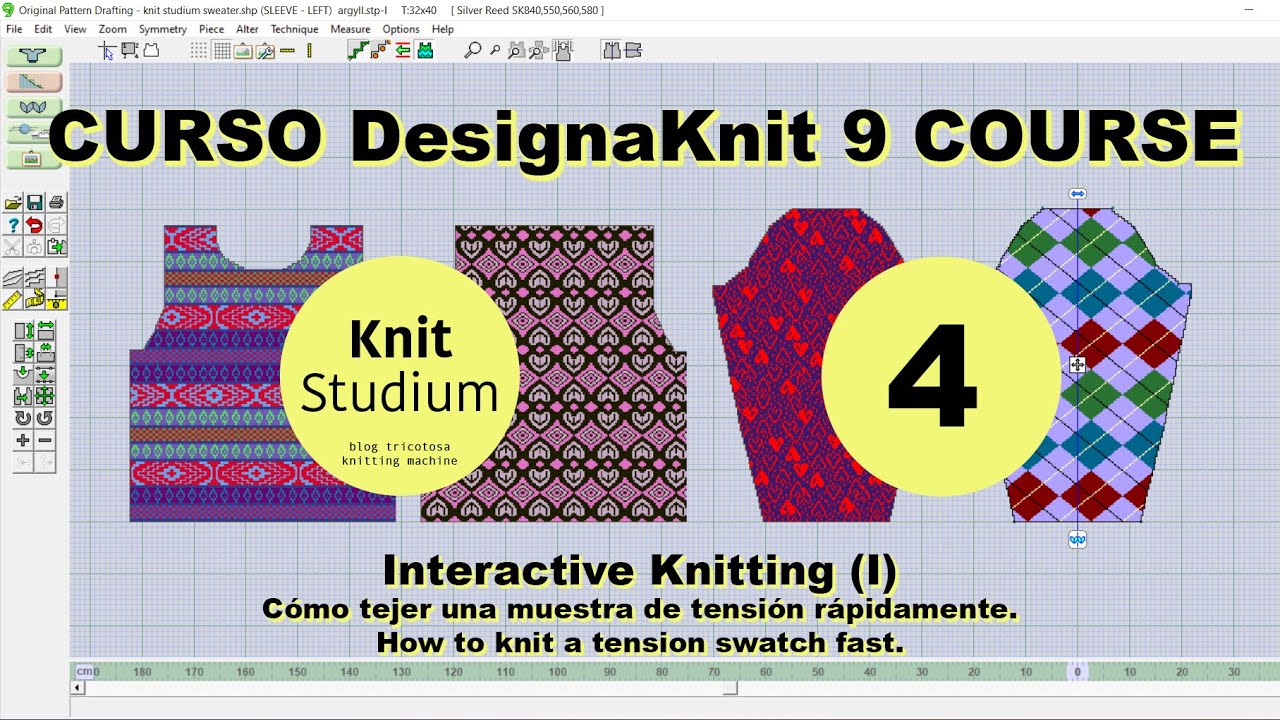Rotate piece with the right curved arrow icon
Viewport: 1280px width, 720px height.
[x=45, y=418]
